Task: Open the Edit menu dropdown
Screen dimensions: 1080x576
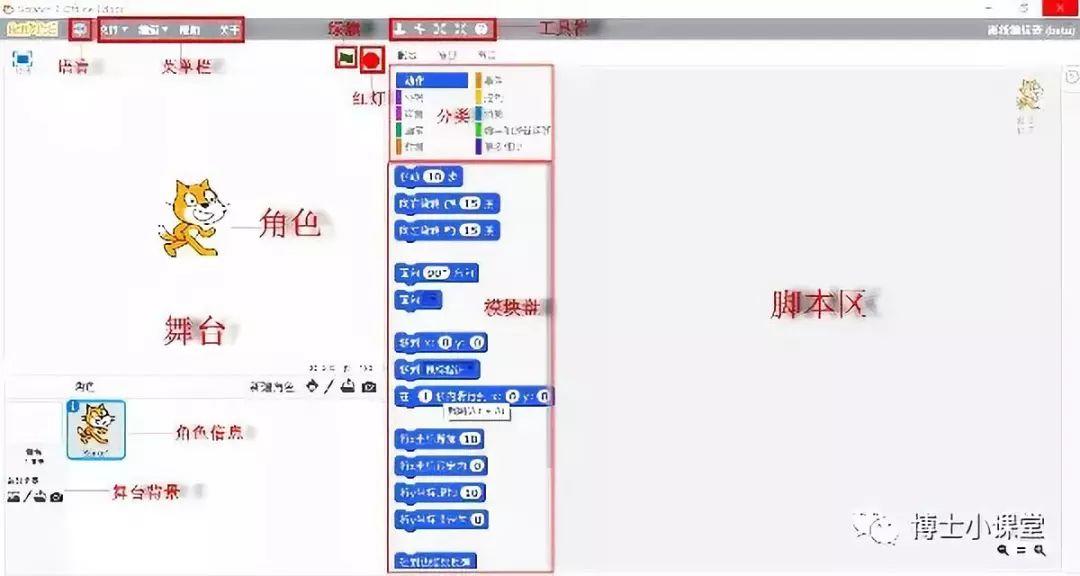Action: (152, 30)
